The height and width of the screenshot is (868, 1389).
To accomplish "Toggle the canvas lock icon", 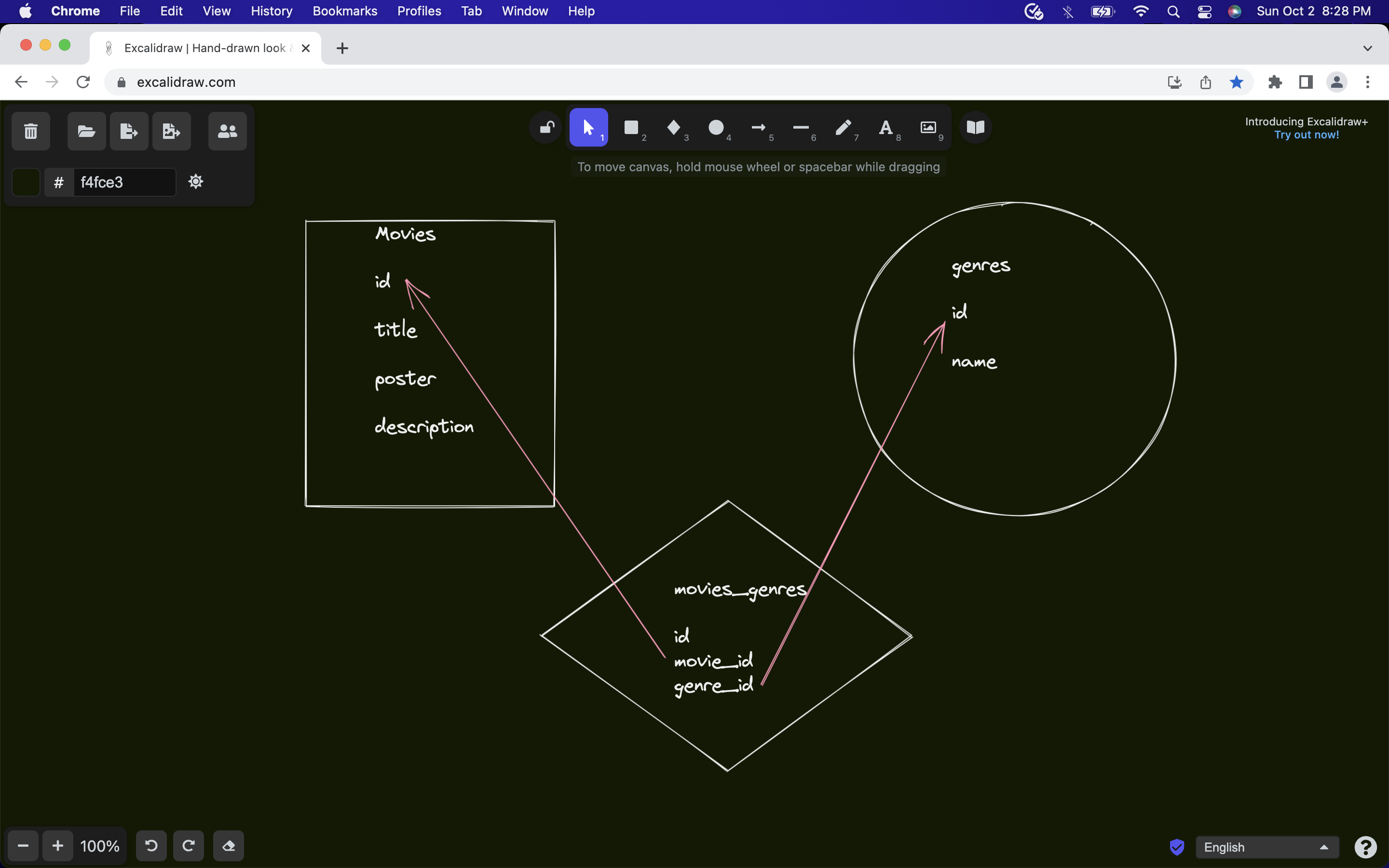I will [x=546, y=127].
